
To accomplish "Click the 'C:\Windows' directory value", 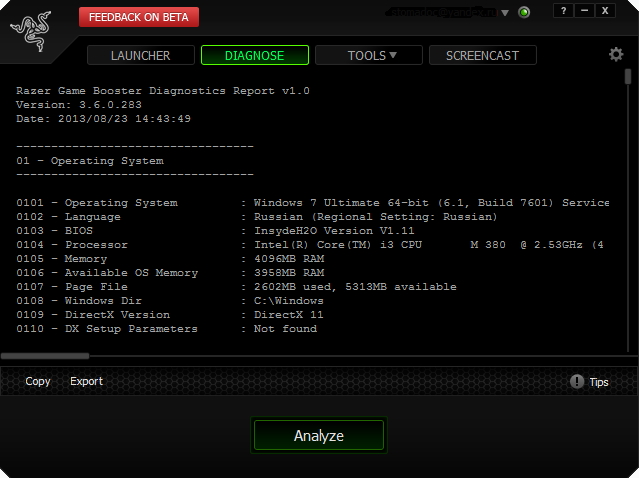I will [x=289, y=301].
